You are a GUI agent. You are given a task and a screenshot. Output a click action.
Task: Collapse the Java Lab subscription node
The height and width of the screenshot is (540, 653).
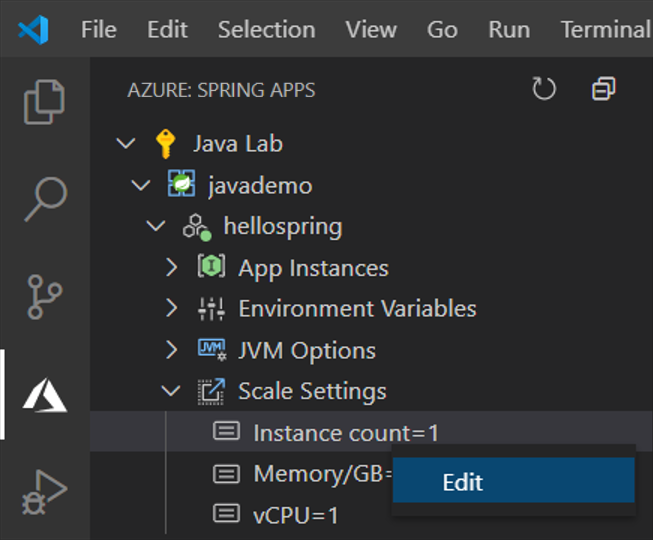point(125,144)
